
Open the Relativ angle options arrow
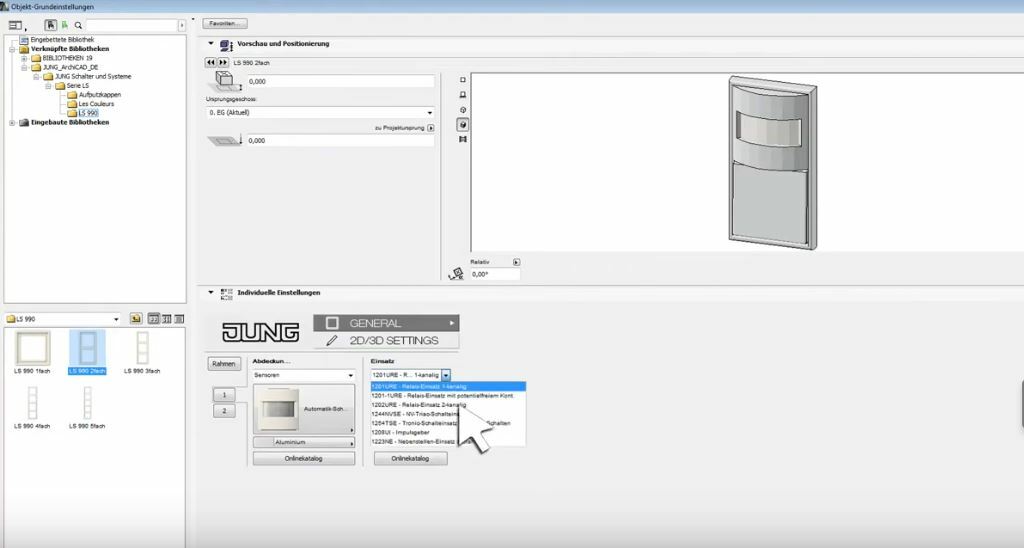517,262
